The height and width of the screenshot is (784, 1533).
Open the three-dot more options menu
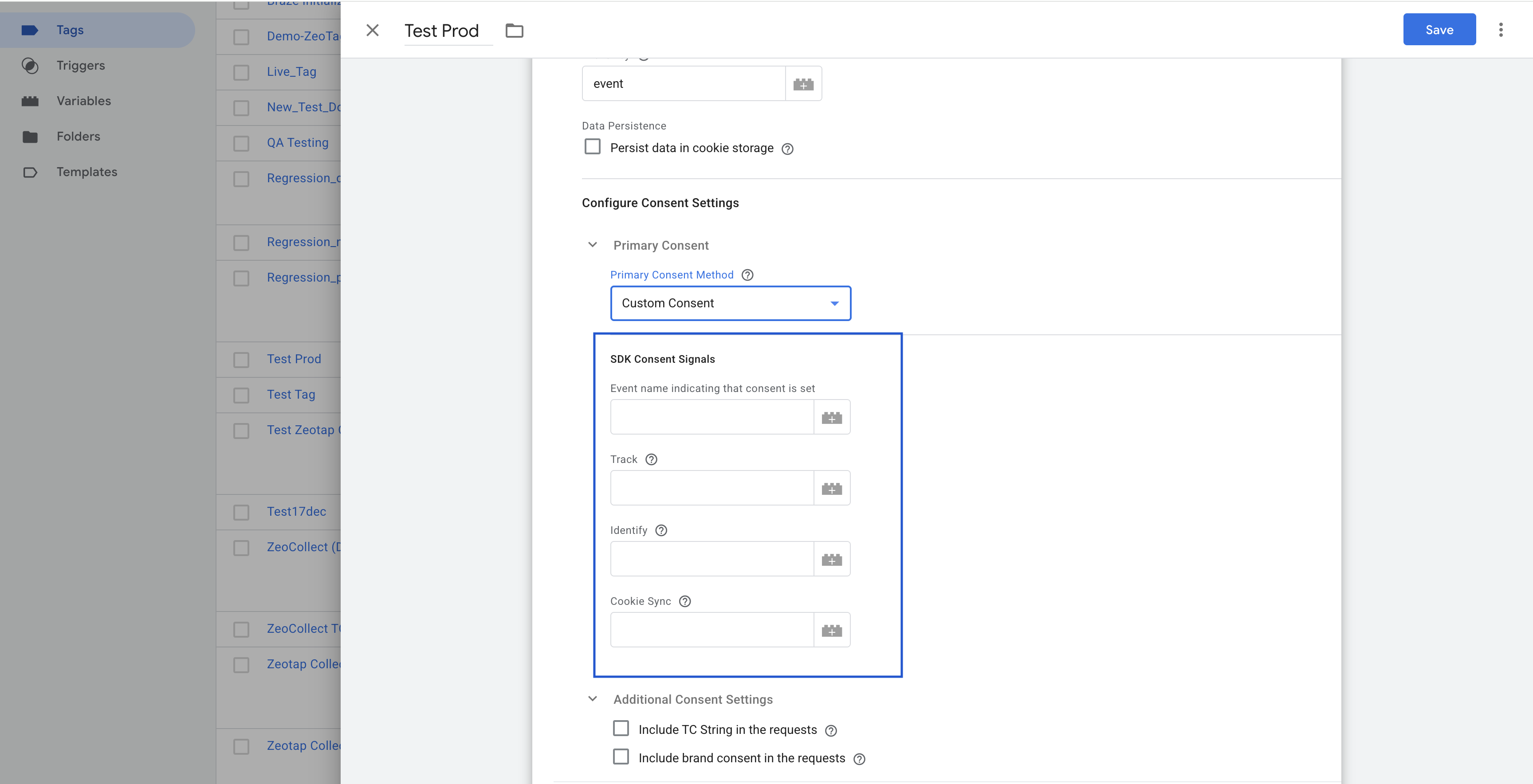[x=1500, y=30]
